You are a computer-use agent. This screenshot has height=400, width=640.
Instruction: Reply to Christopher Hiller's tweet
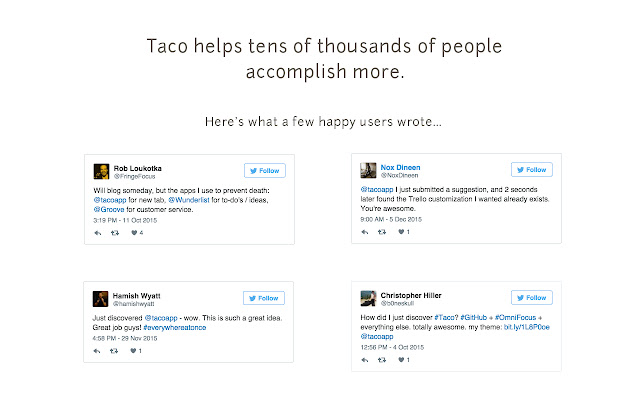364,362
